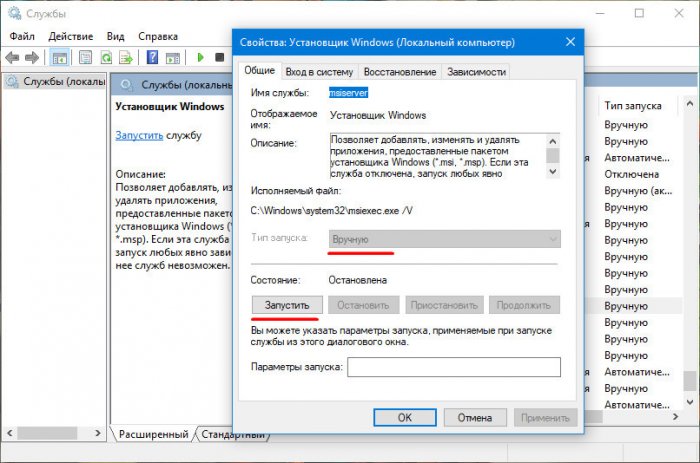Click the Остановлена status text

coord(358,280)
